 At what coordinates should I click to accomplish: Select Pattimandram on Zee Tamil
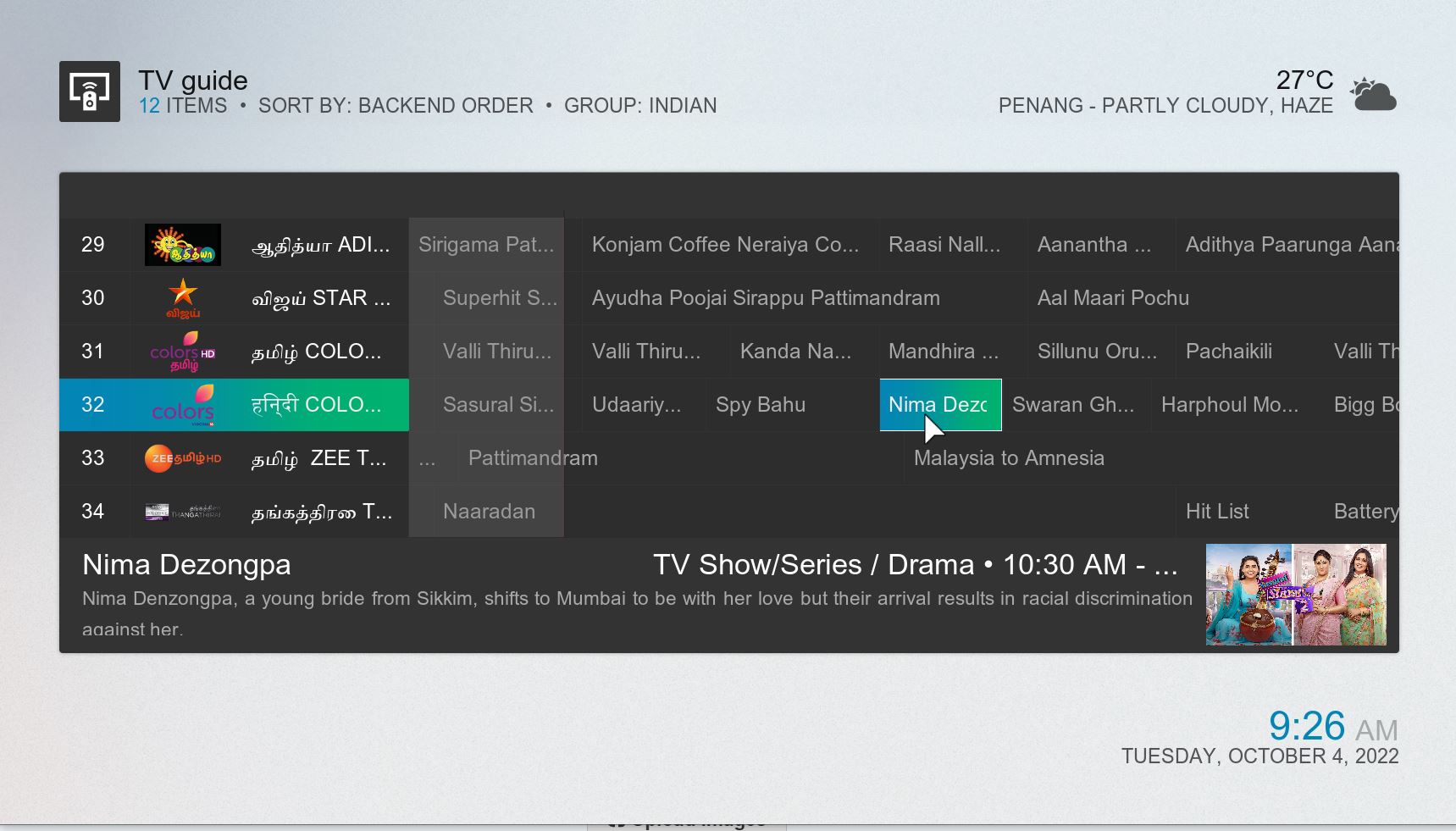coord(533,458)
